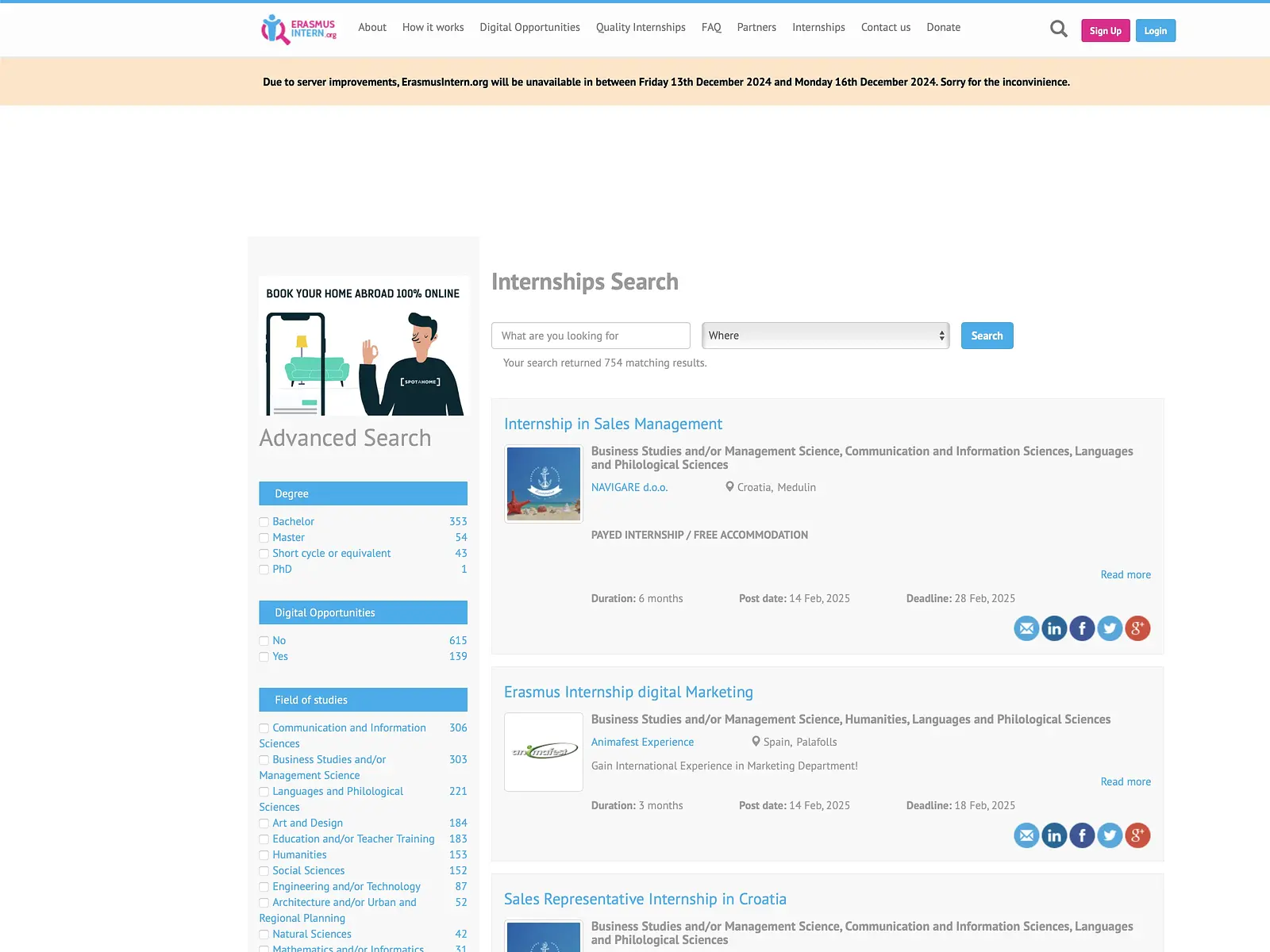Share Sales Management internship on LinkedIn
Screen dimensions: 1270x952
(1054, 628)
